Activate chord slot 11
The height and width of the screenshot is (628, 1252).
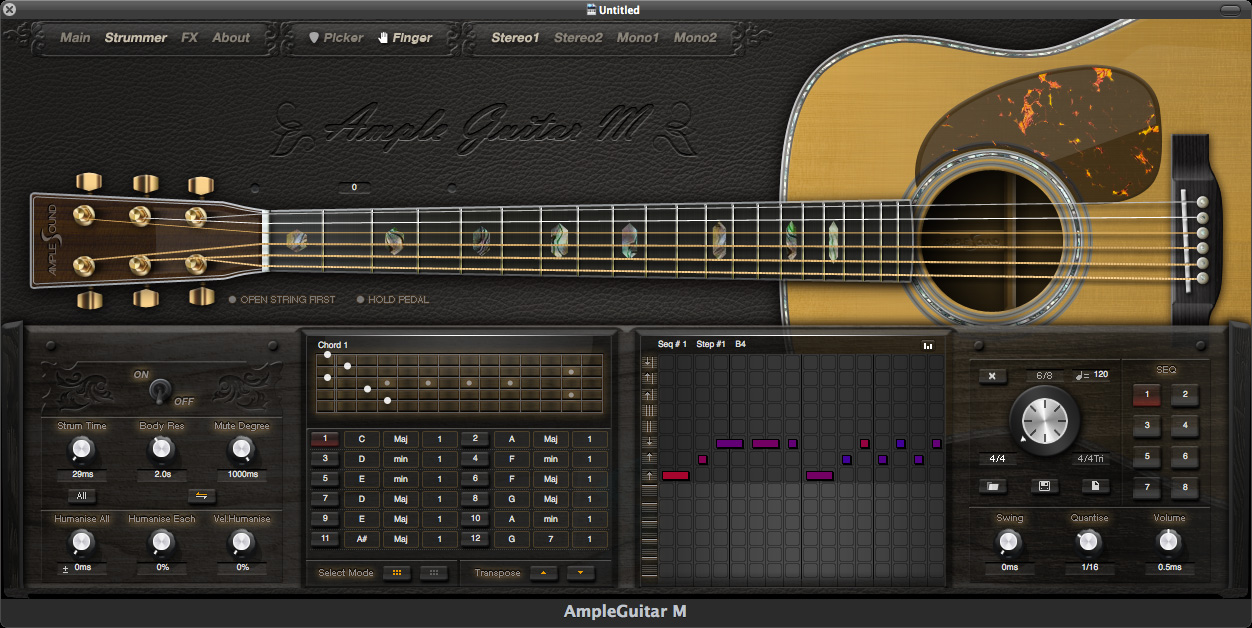325,539
